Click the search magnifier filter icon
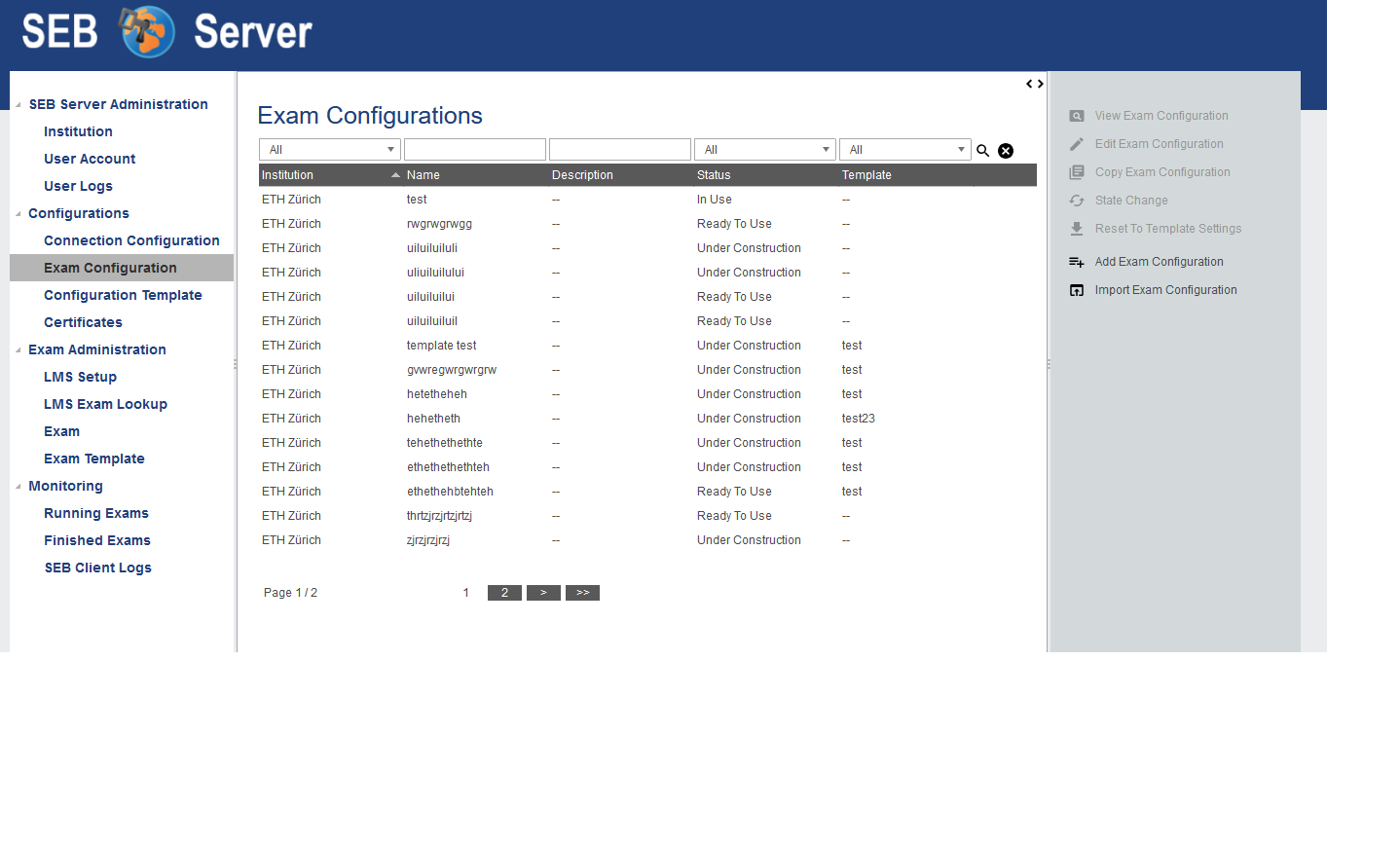 point(982,151)
